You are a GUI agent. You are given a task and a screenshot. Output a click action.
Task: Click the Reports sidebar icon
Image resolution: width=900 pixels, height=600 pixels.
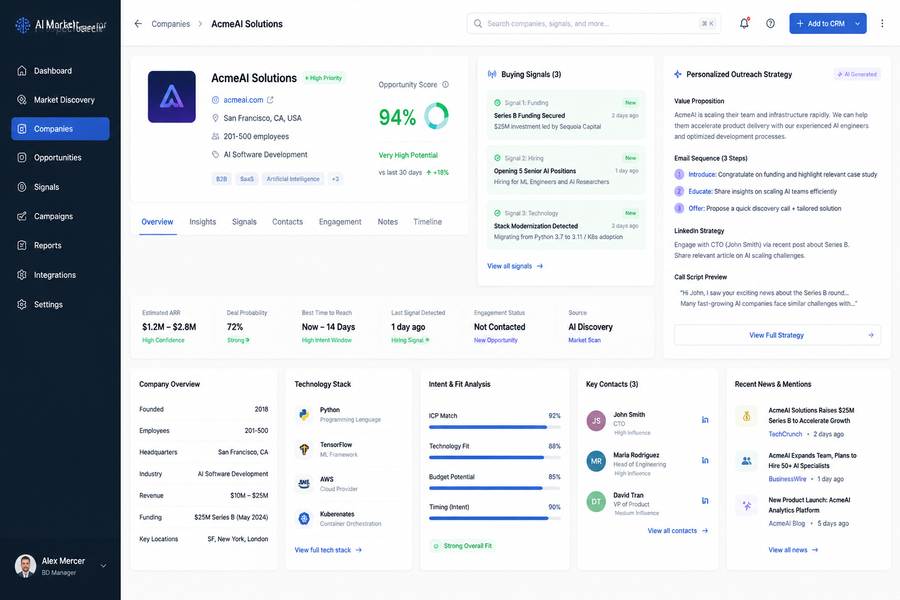22,245
